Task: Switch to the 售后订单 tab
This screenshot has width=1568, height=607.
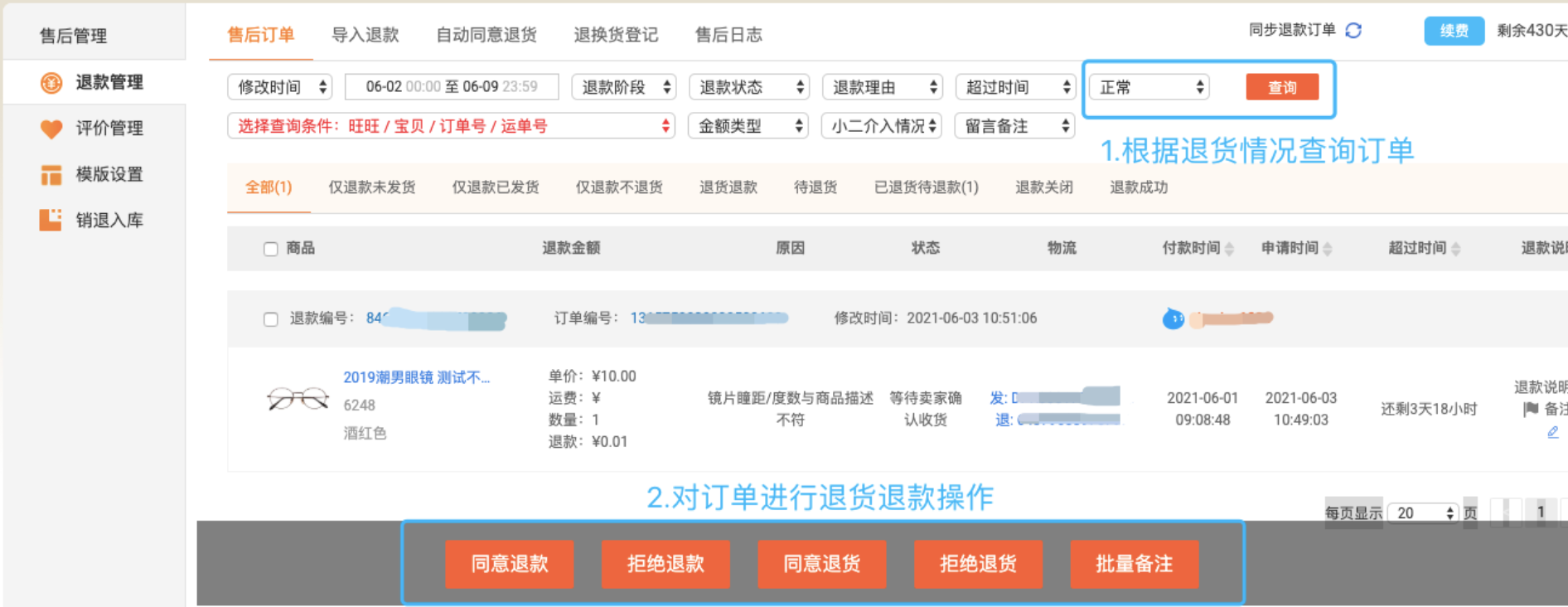Action: (x=261, y=35)
